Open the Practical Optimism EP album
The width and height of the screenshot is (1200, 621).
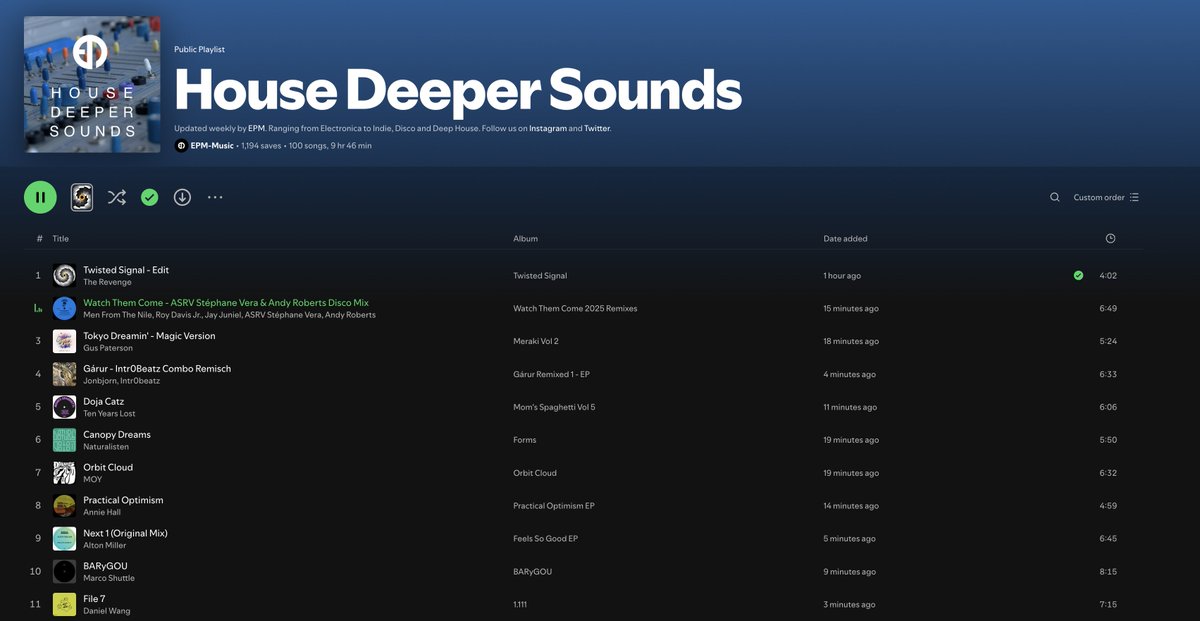554,507
